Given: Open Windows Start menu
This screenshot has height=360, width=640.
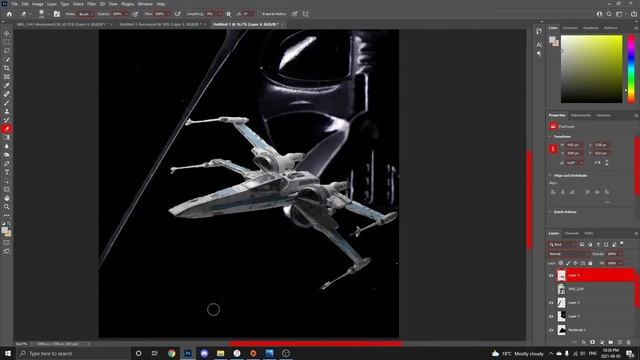Looking at the screenshot, I should pos(8,353).
